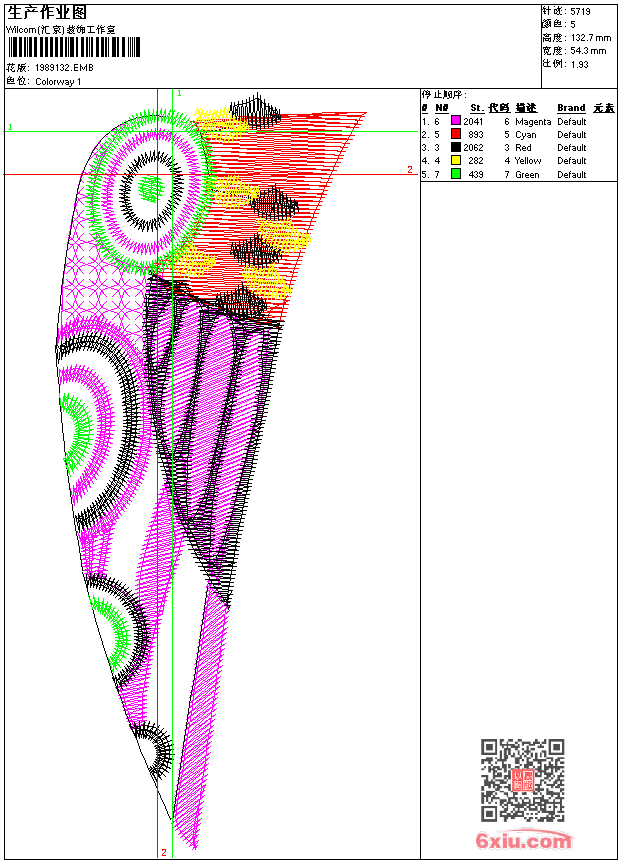Viewport: 620px width, 860px height.
Task: Click the N# column header
Action: 442,108
